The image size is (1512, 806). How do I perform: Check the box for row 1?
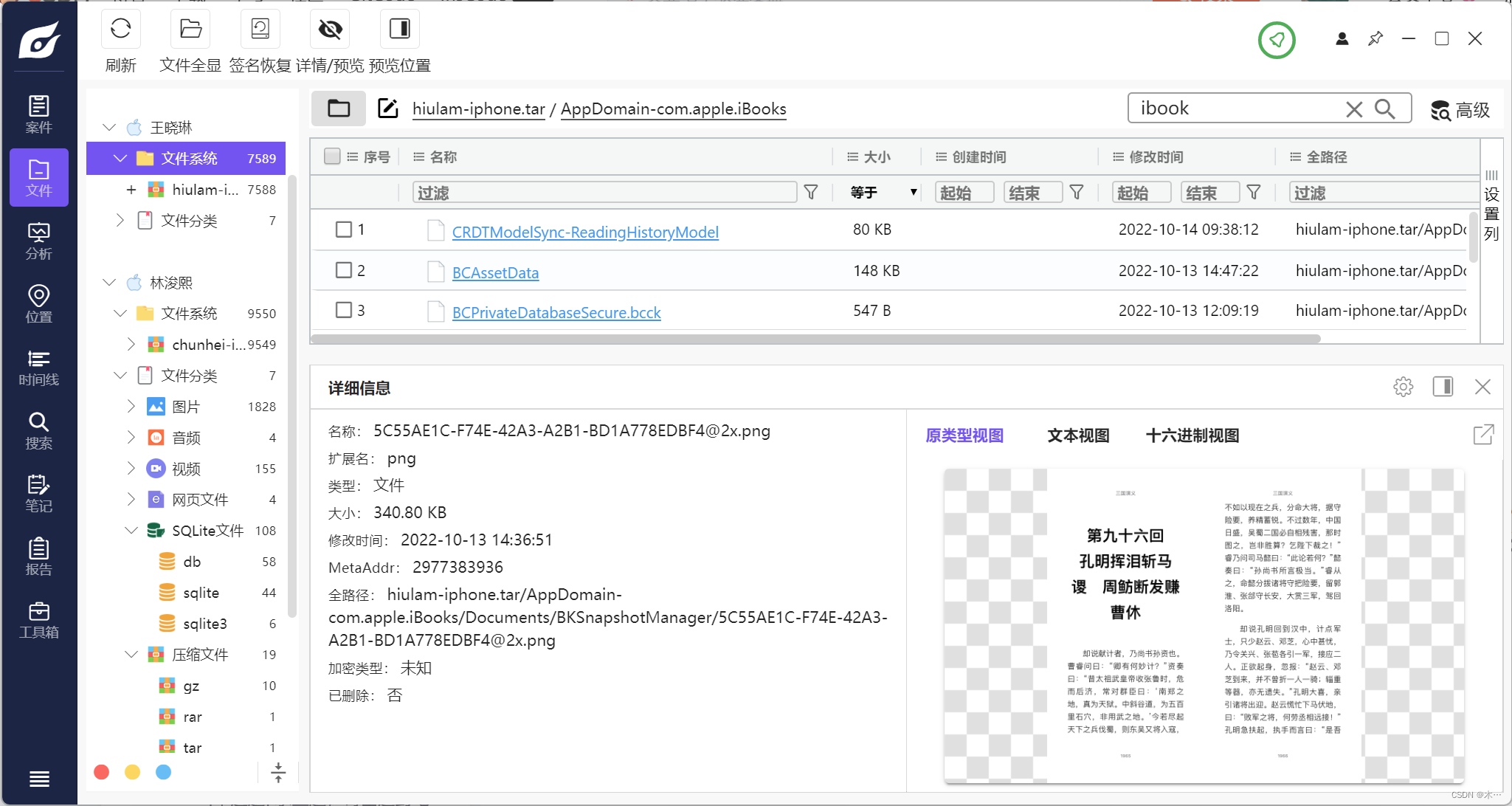tap(344, 230)
